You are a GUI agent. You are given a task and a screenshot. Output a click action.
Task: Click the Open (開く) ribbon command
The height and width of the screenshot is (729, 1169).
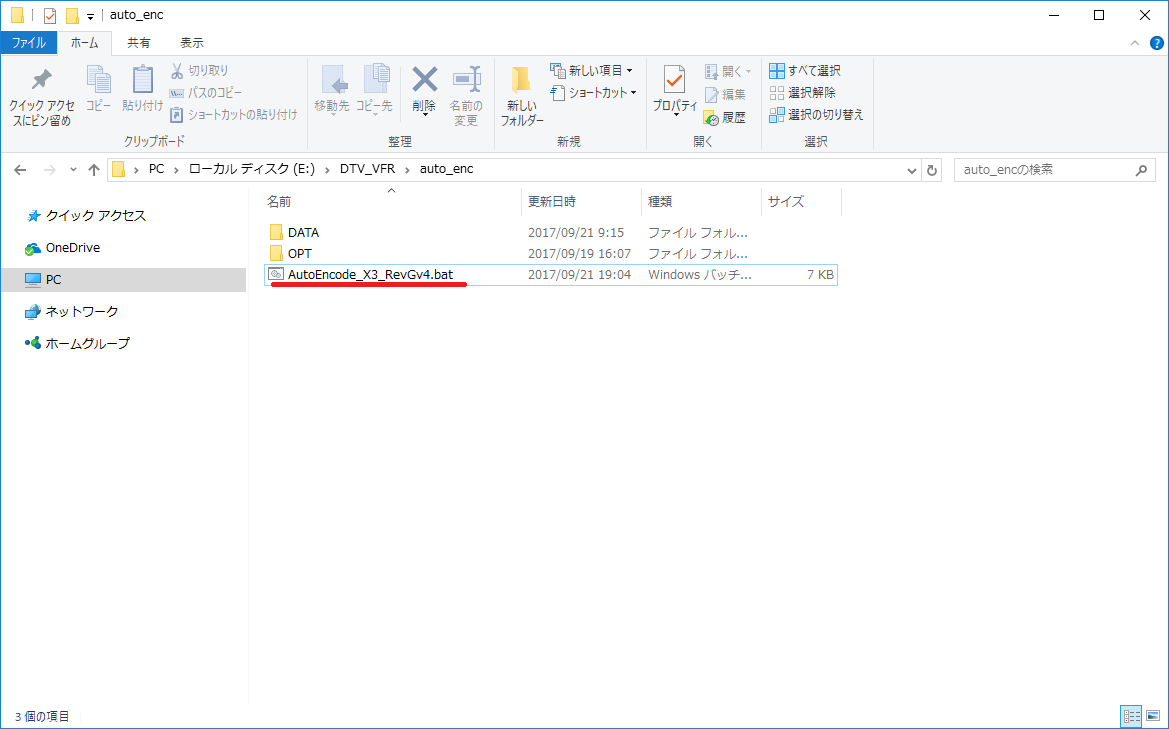coord(728,72)
